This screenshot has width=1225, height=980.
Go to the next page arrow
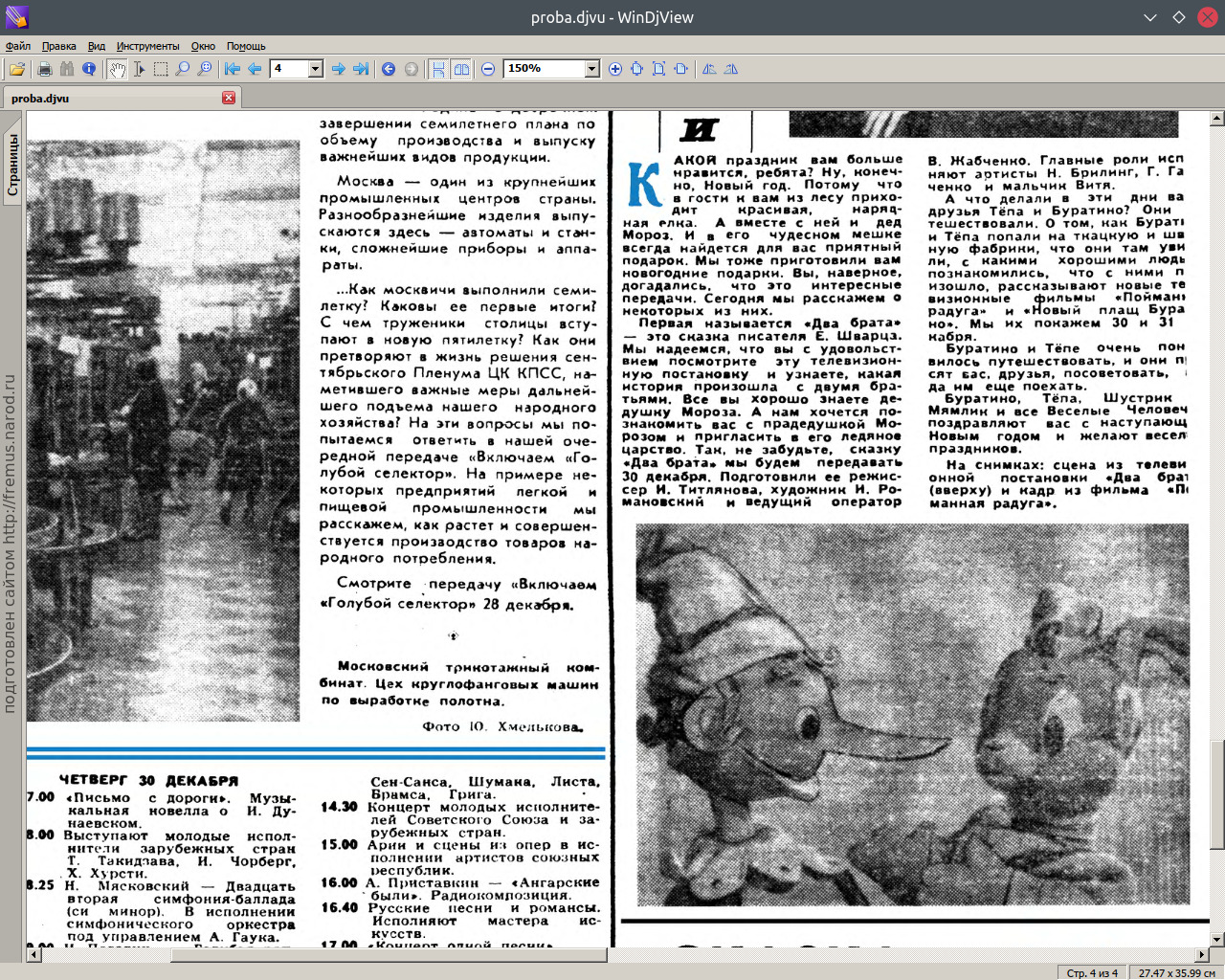pyautogui.click(x=339, y=69)
